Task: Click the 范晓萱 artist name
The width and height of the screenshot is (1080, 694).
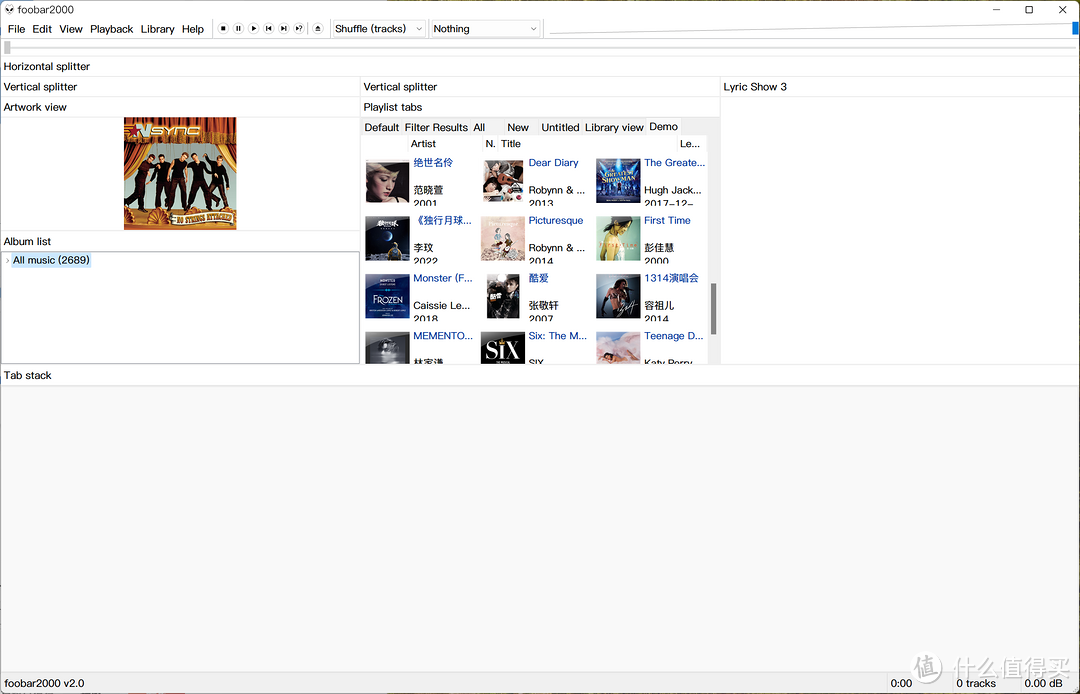Action: click(428, 190)
